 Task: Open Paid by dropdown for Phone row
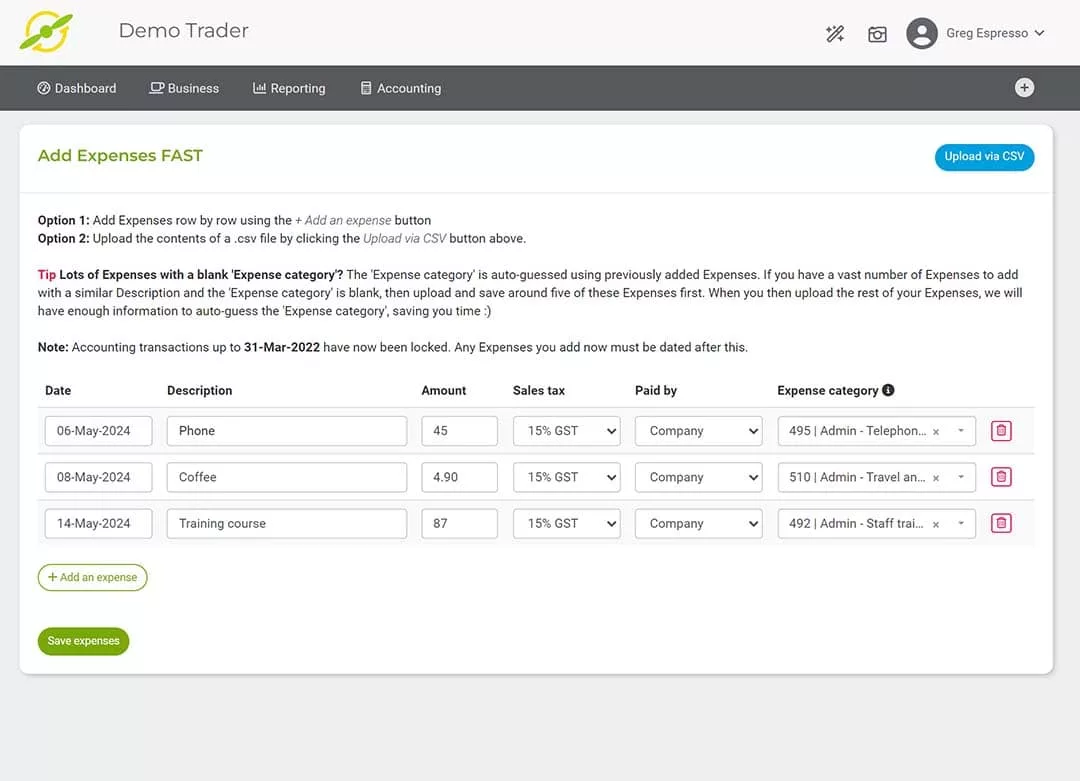pos(698,431)
